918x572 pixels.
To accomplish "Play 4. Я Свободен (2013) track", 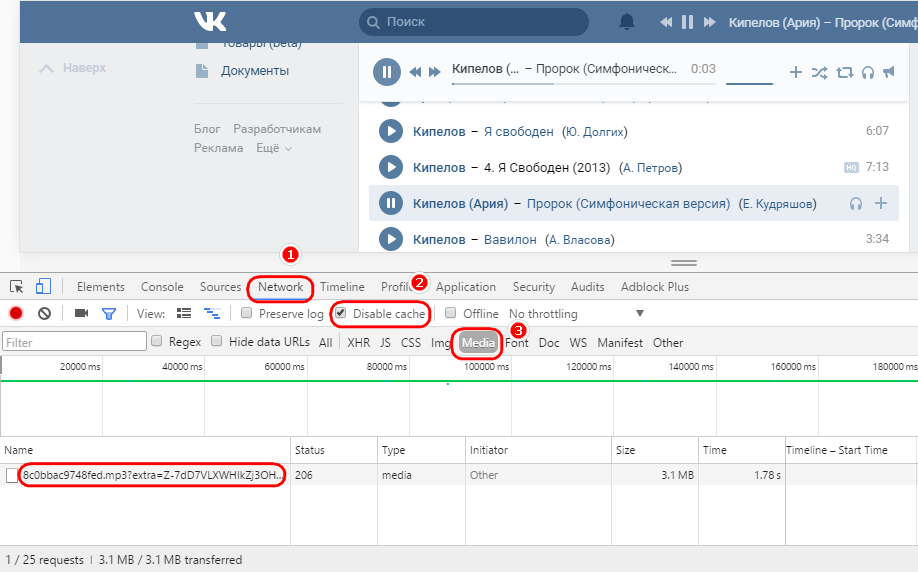I will pos(391,167).
